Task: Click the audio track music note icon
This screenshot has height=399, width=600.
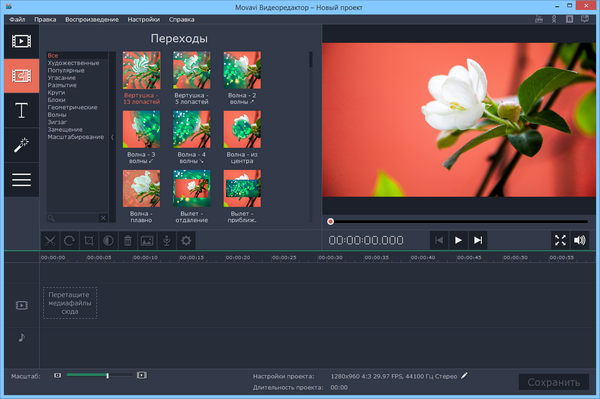Action: point(22,337)
